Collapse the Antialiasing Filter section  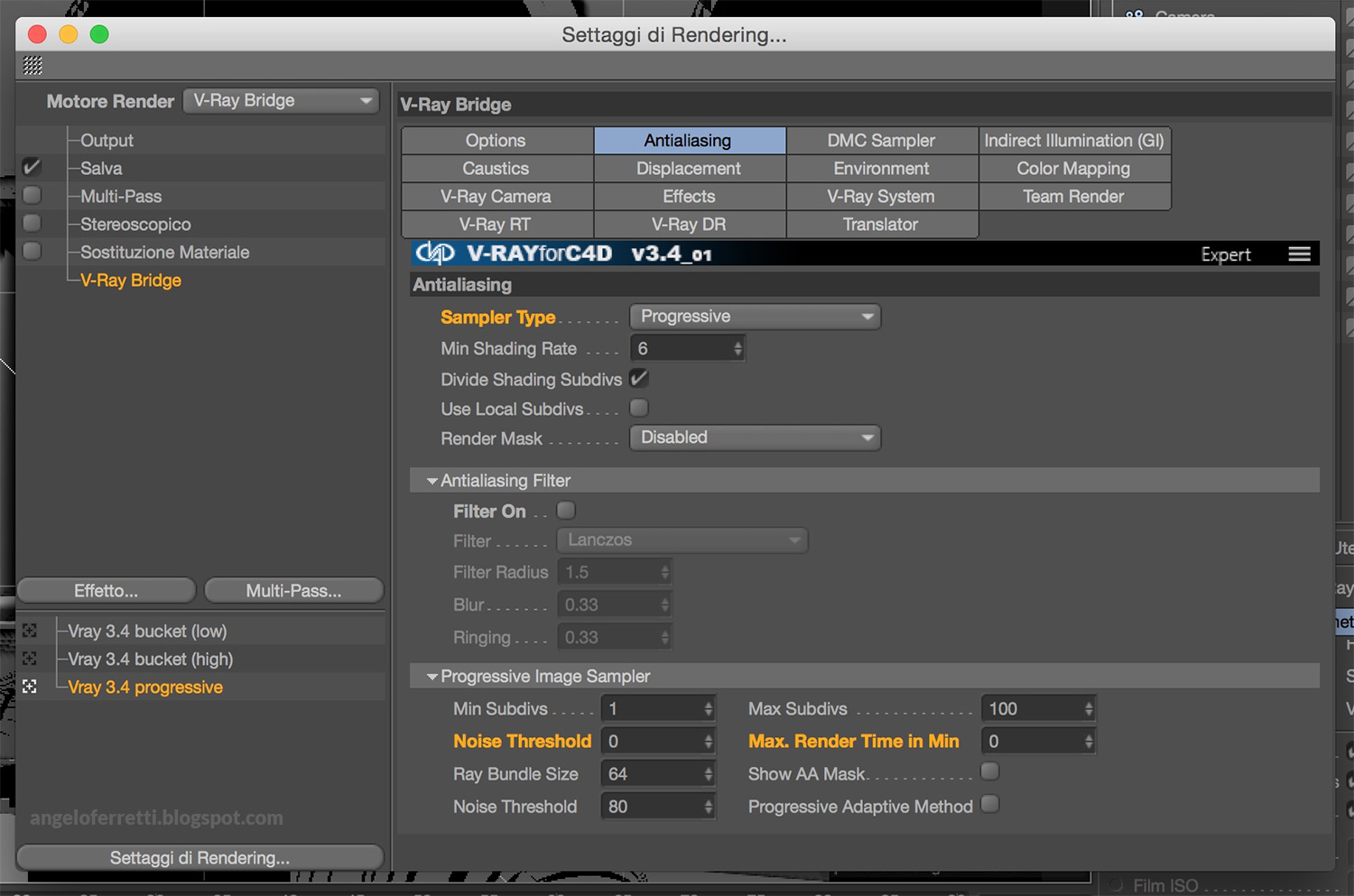[432, 481]
